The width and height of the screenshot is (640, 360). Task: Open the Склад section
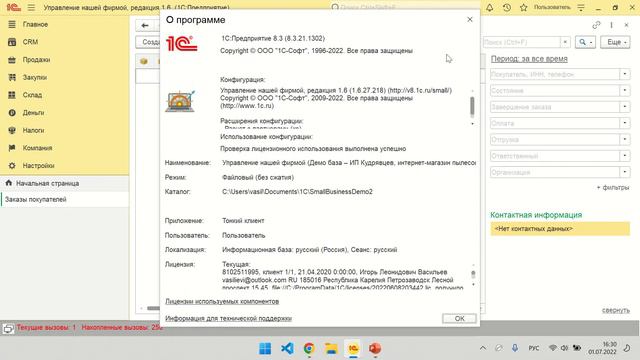click(x=32, y=95)
